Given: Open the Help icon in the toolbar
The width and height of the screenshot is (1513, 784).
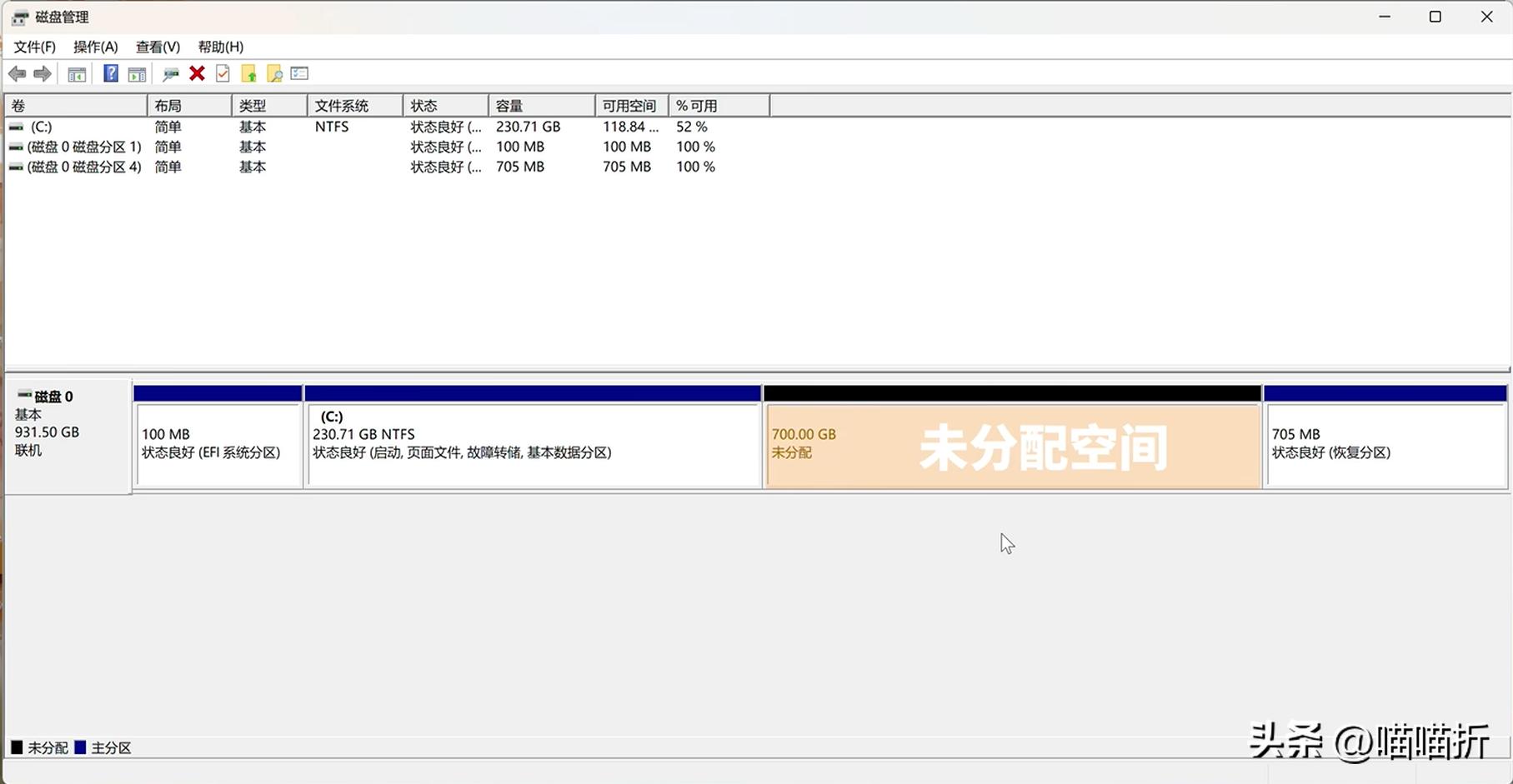Looking at the screenshot, I should tap(110, 73).
